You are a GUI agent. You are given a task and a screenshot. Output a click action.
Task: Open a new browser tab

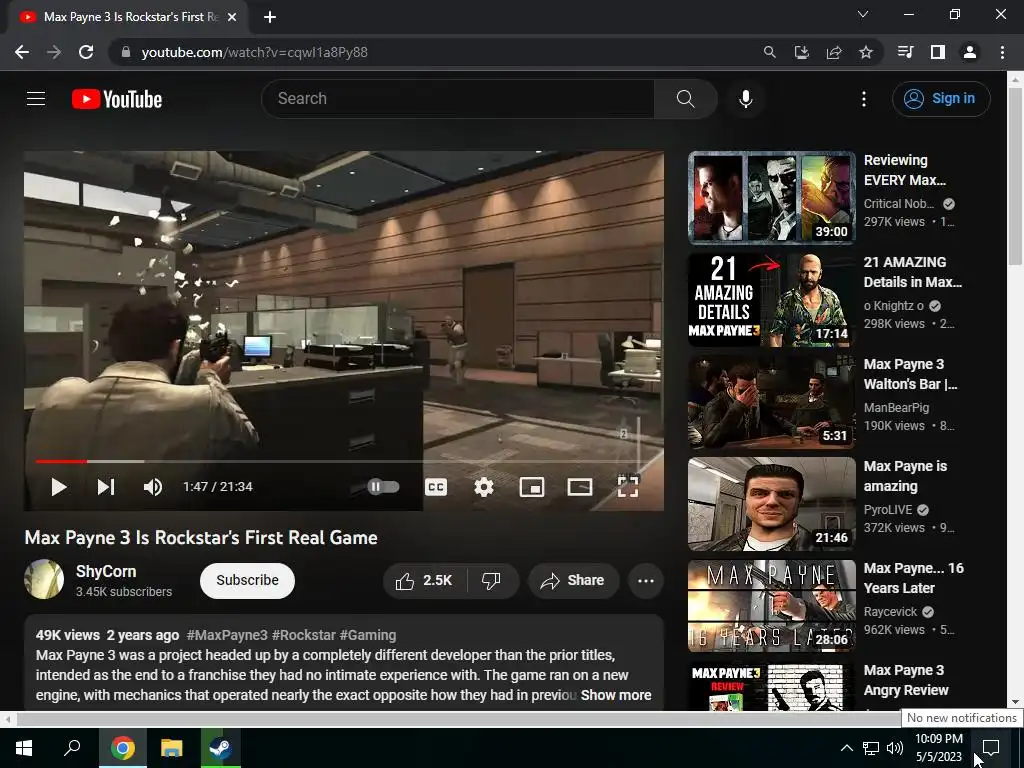coord(270,17)
